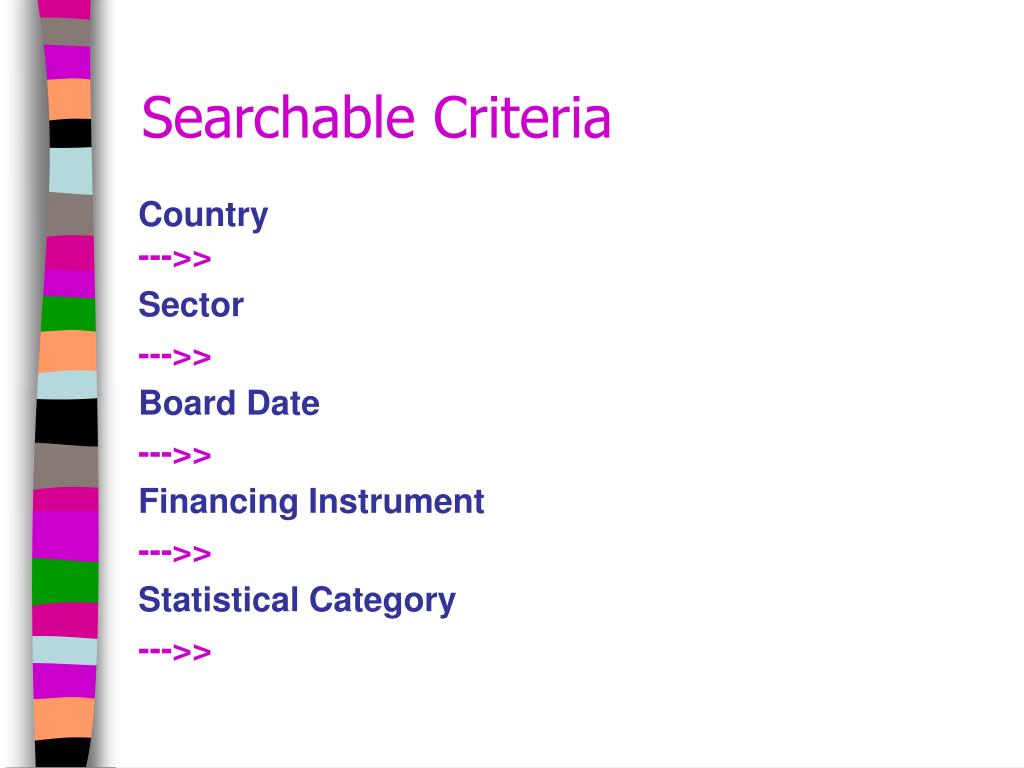Click the light blue stripe near Country
The width and height of the screenshot is (1024, 768).
[x=71, y=170]
